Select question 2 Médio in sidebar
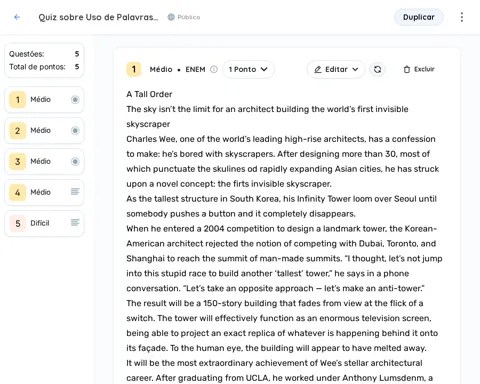480x384 pixels. point(44,131)
